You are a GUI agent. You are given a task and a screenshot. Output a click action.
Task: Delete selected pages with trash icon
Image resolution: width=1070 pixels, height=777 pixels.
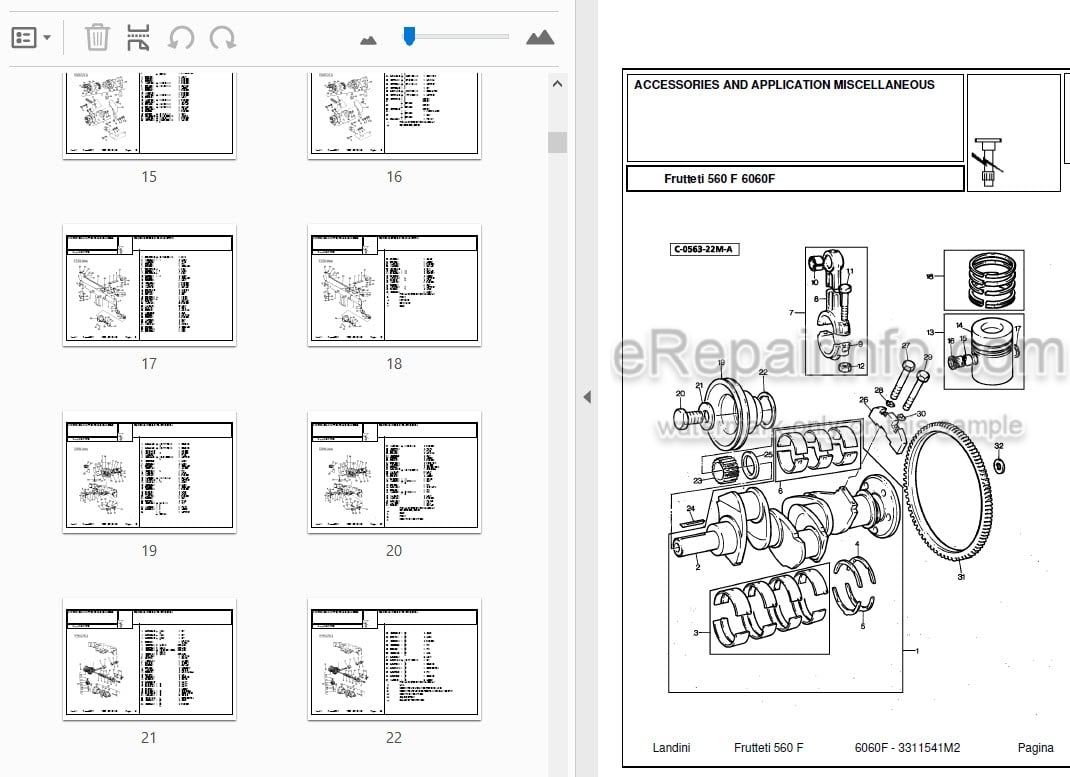point(97,38)
